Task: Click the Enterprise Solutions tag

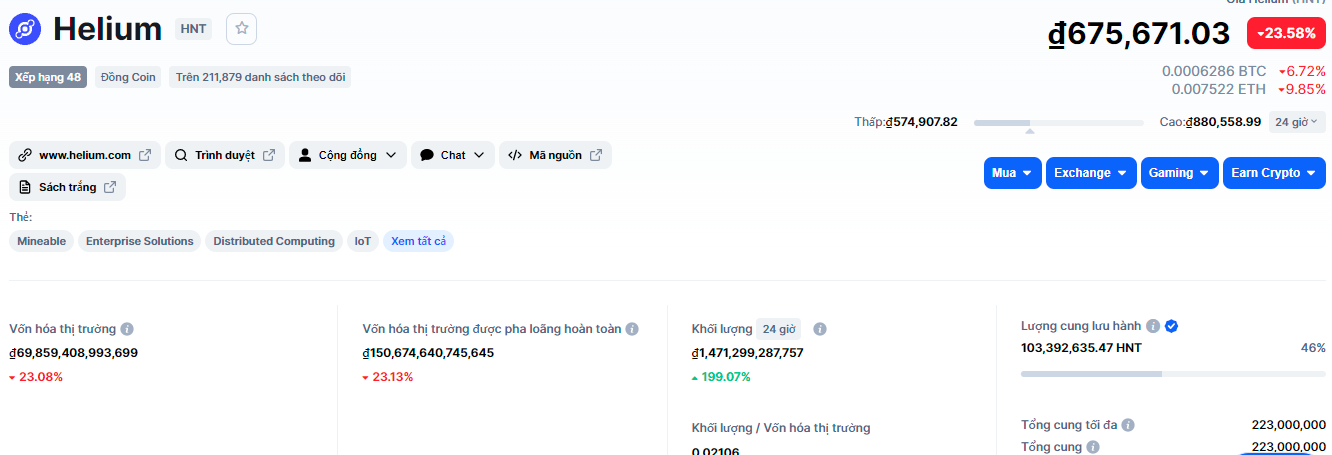Action: pos(140,241)
